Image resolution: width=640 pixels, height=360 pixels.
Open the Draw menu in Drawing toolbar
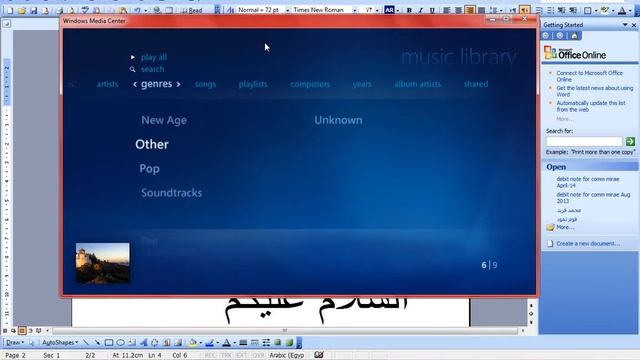(x=15, y=342)
